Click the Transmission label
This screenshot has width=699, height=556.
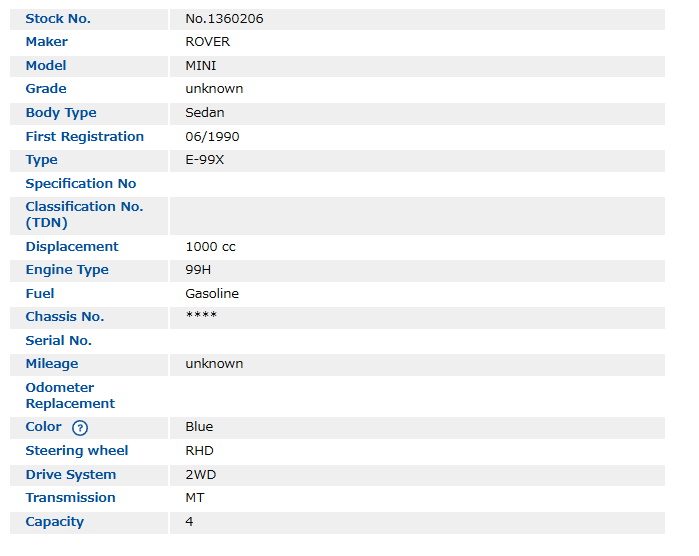(x=70, y=498)
